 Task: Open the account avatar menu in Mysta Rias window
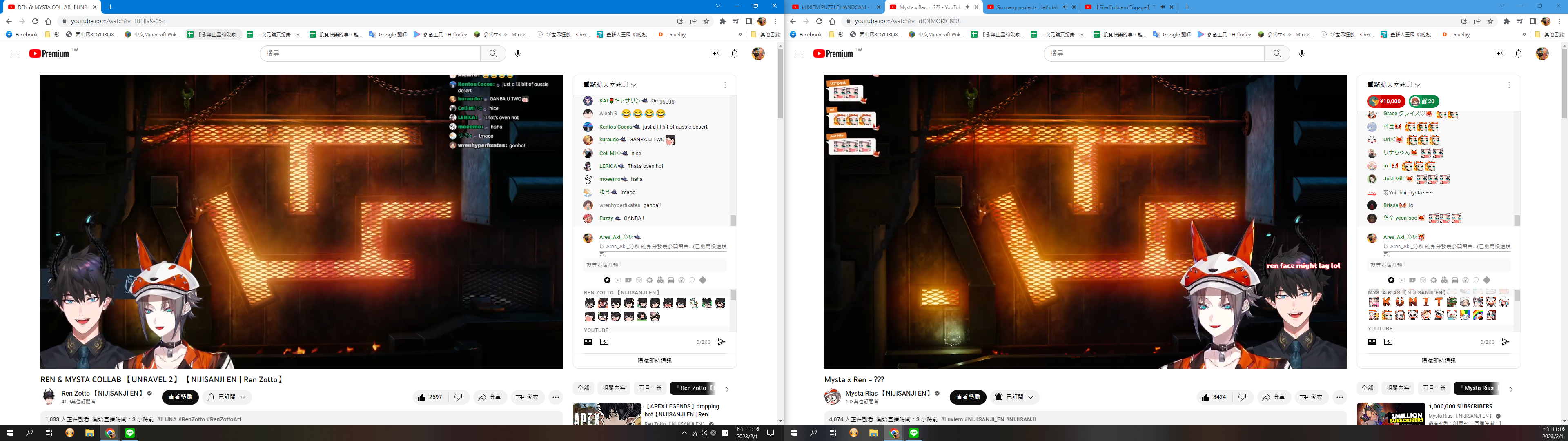(x=1542, y=53)
